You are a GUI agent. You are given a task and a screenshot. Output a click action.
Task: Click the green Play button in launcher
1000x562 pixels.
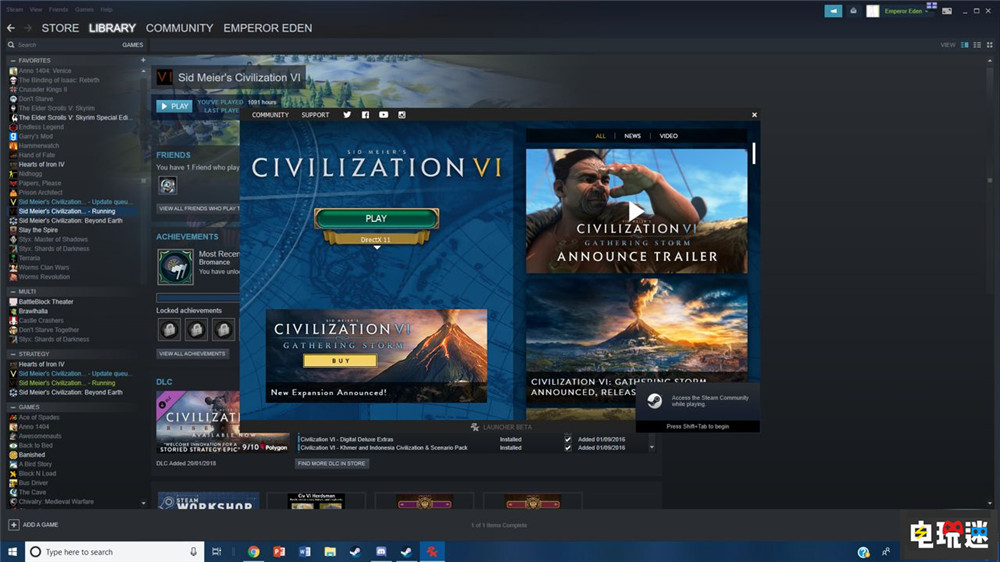pos(376,218)
